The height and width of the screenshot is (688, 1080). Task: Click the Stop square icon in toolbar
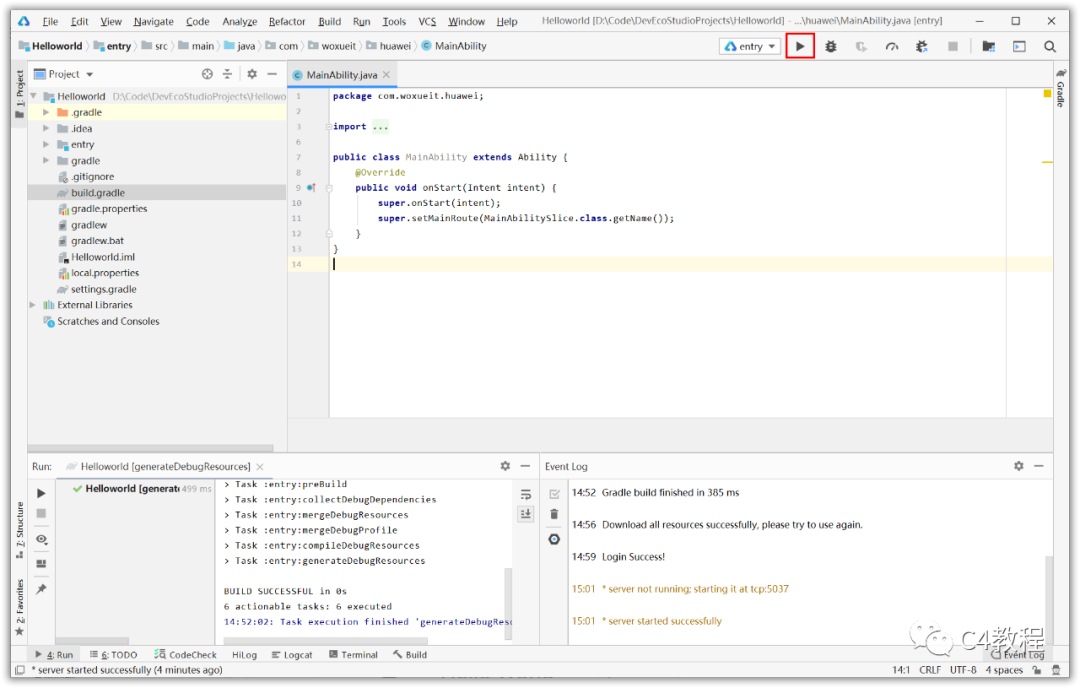(x=953, y=46)
